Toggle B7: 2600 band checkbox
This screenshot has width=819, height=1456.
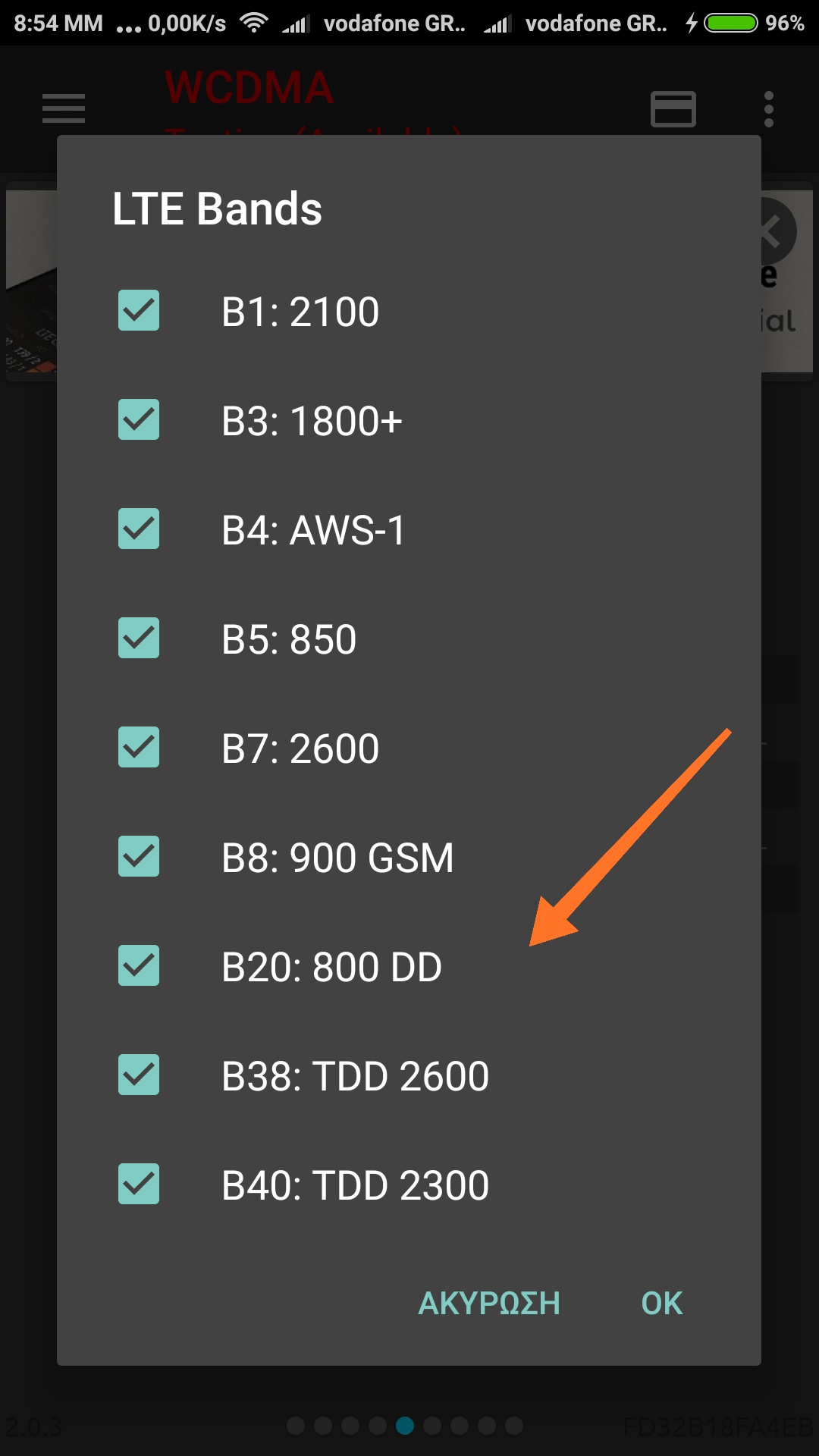(x=139, y=748)
